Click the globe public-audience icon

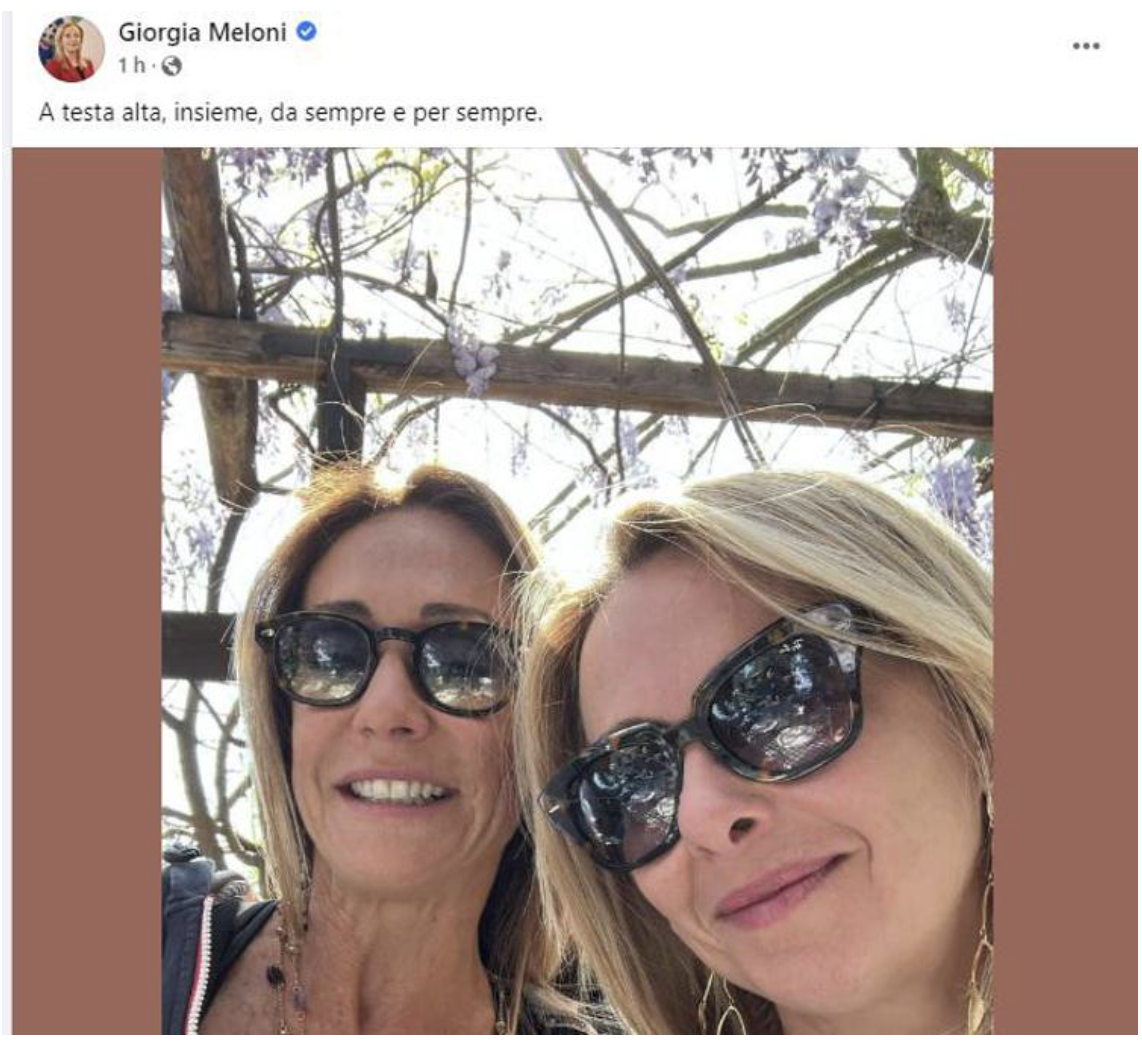click(171, 66)
